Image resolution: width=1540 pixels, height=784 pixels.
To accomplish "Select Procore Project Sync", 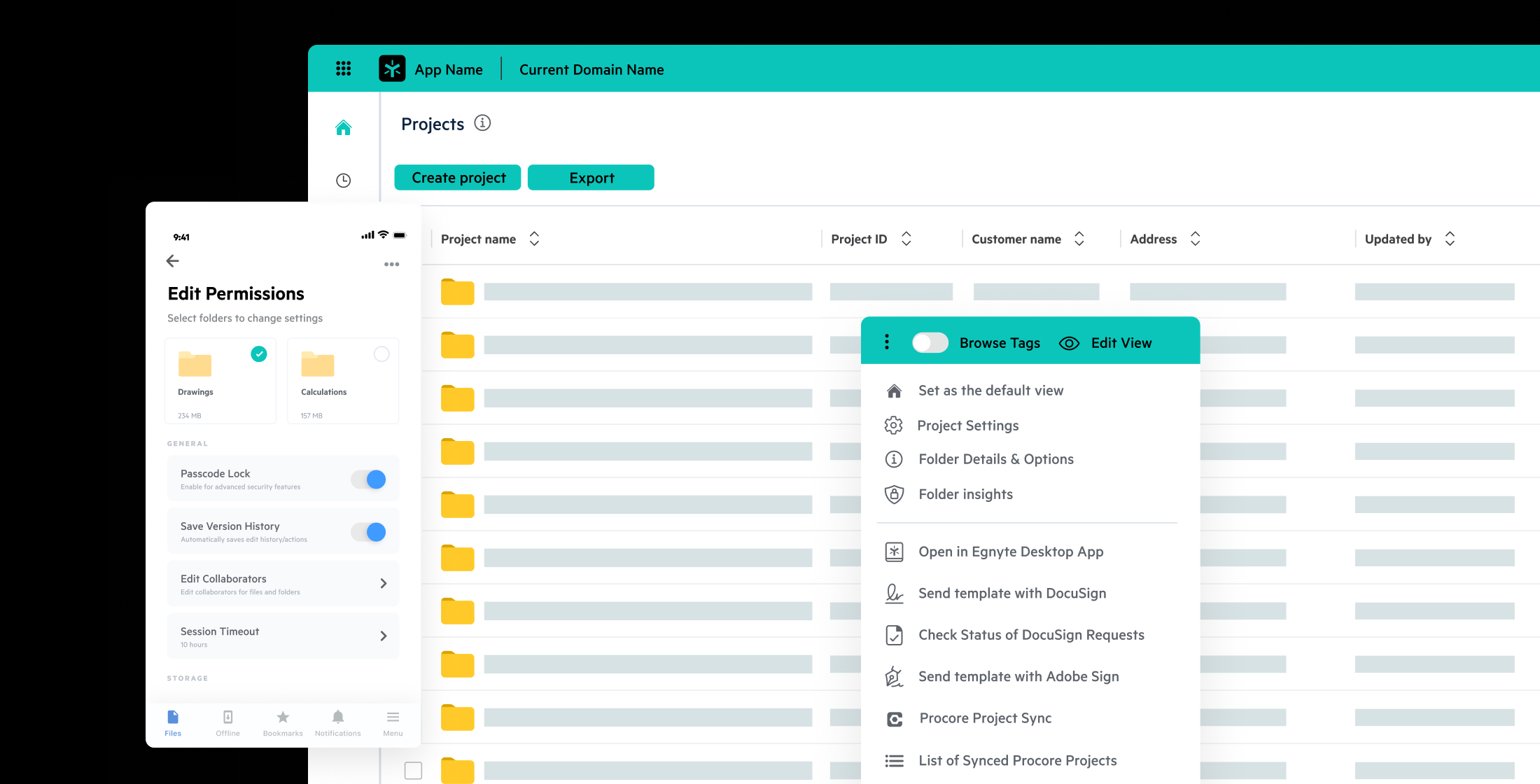I will coord(986,718).
